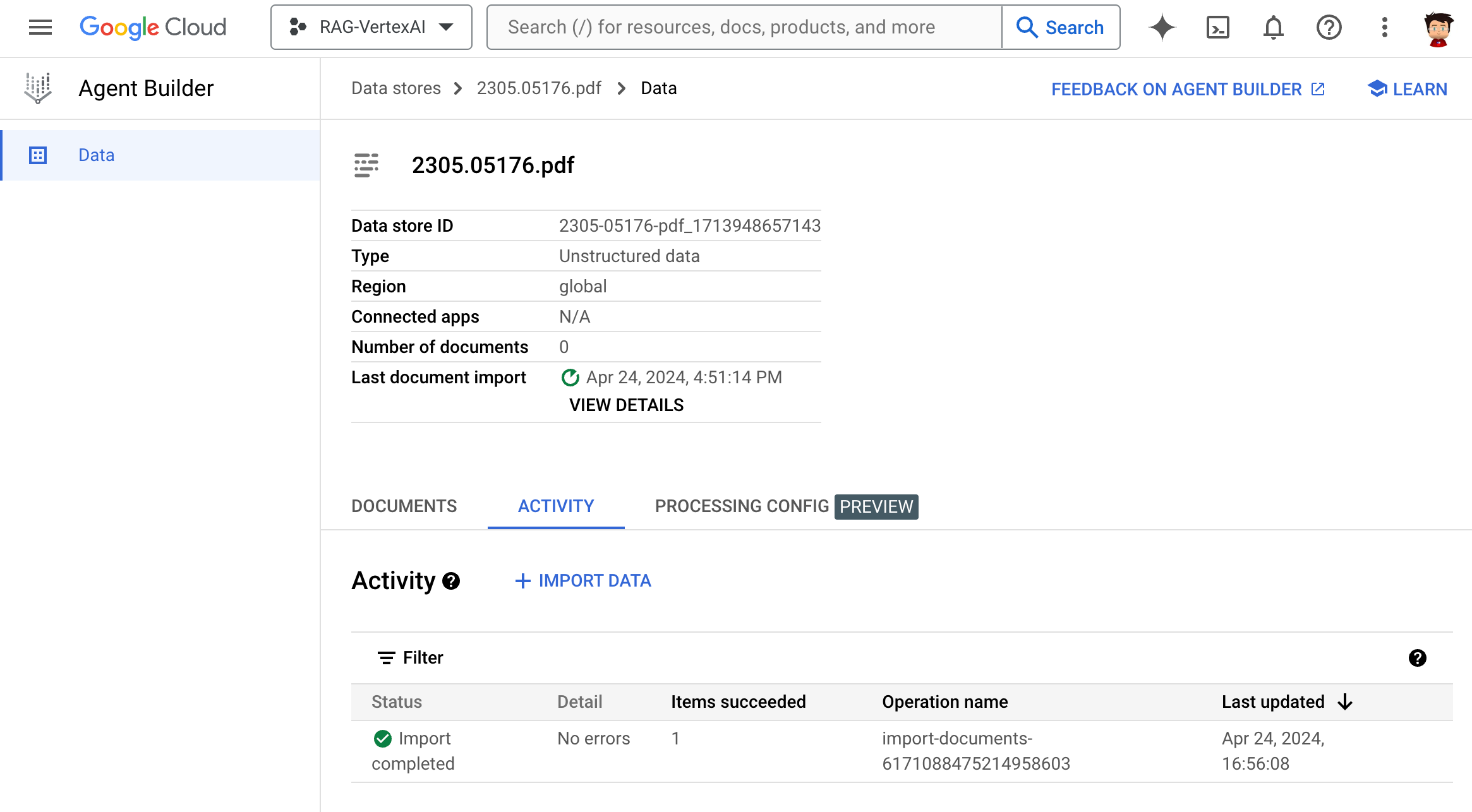Click the user avatar profile picture
Viewport: 1472px width, 812px height.
[x=1439, y=28]
